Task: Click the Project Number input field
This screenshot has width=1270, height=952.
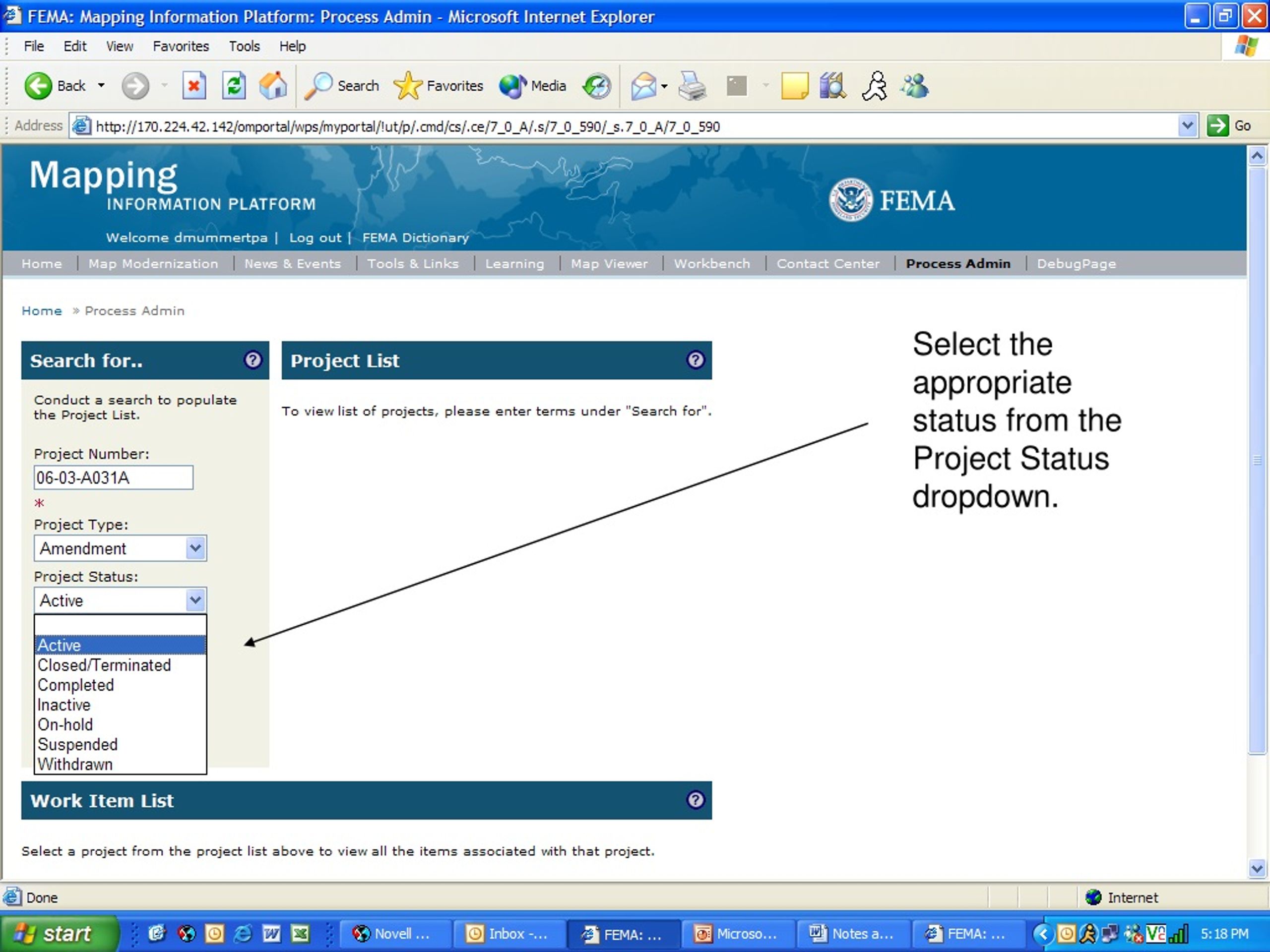Action: pos(113,477)
